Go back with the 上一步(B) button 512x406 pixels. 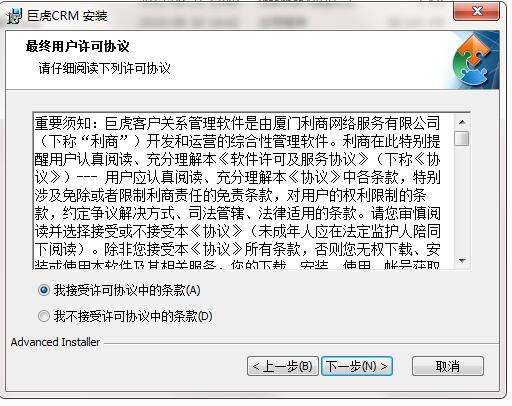(283, 366)
